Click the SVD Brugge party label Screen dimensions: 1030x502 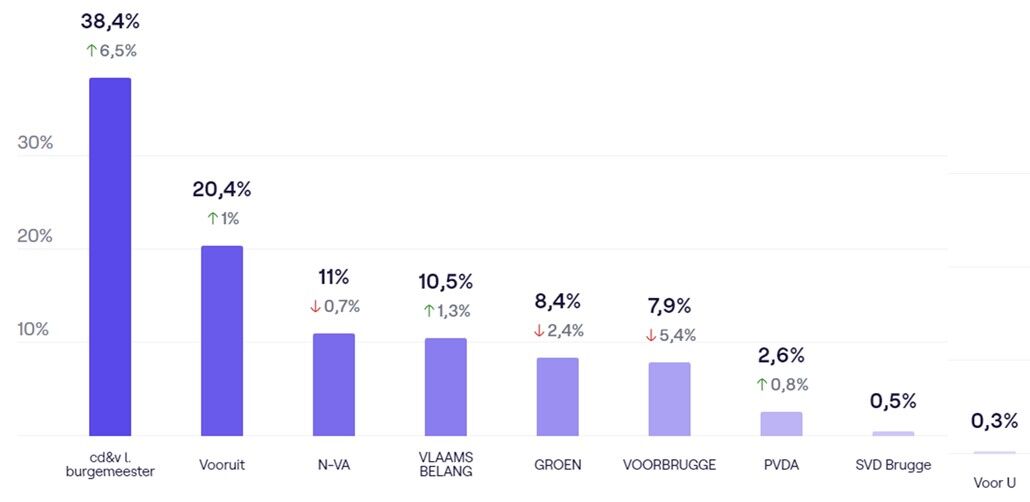tap(893, 465)
